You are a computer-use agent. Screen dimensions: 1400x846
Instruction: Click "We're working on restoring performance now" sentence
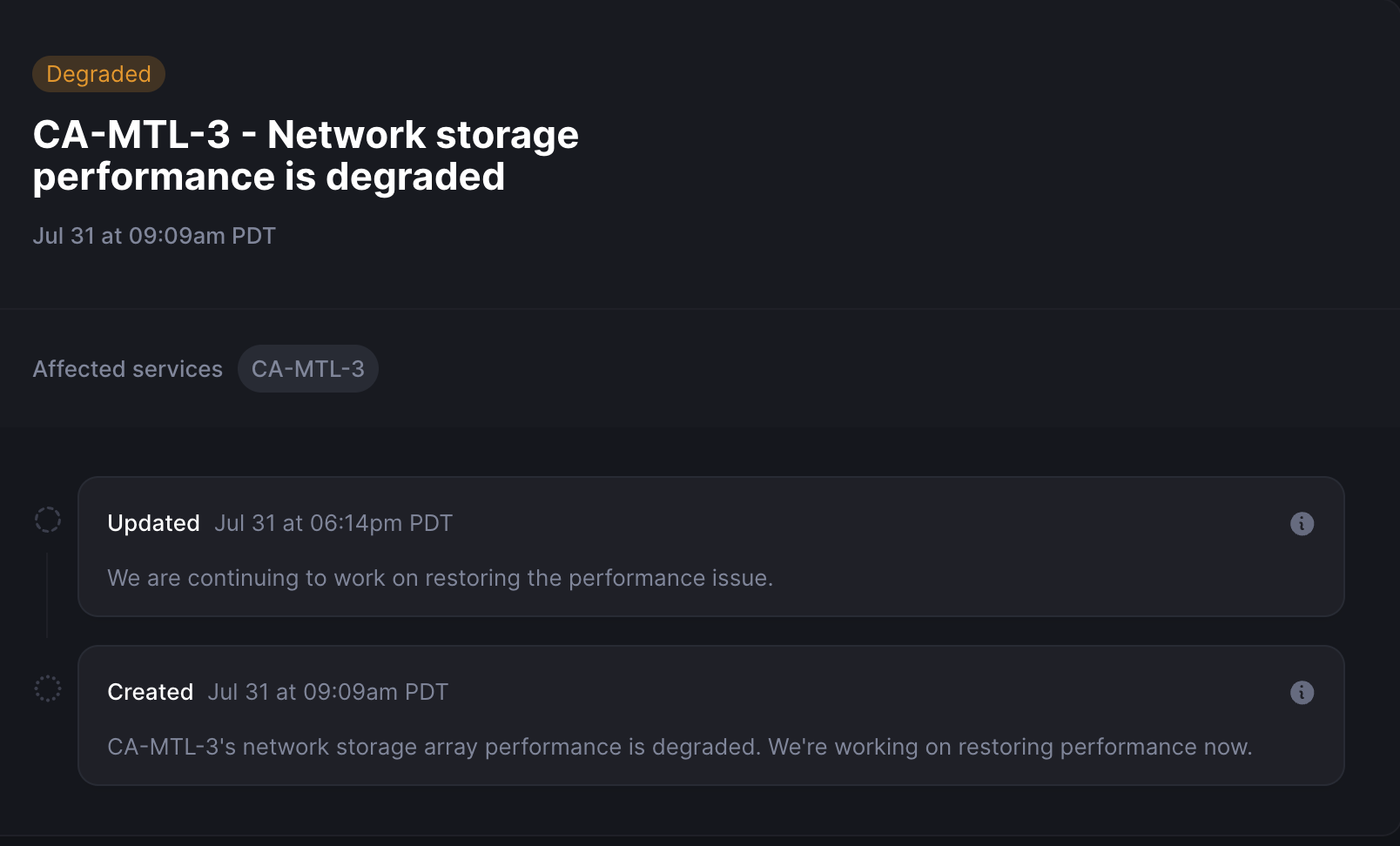coord(1010,747)
